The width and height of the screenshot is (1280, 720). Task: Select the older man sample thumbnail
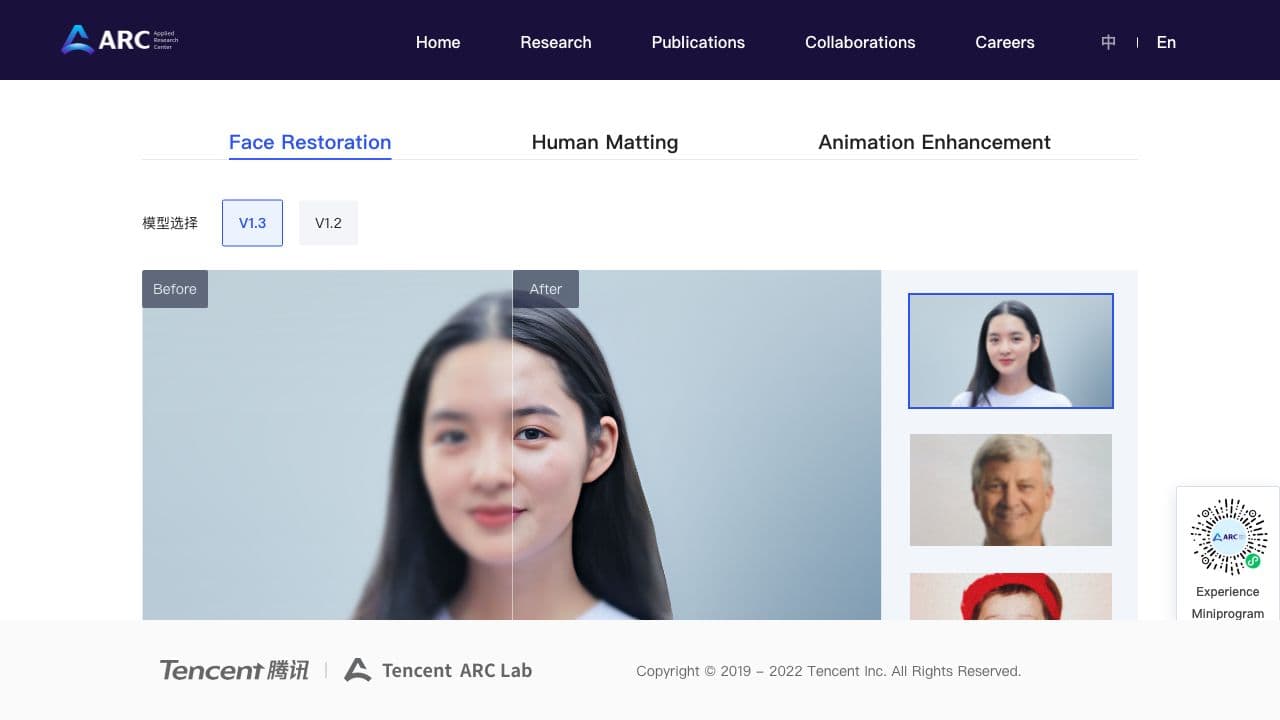click(x=1010, y=489)
